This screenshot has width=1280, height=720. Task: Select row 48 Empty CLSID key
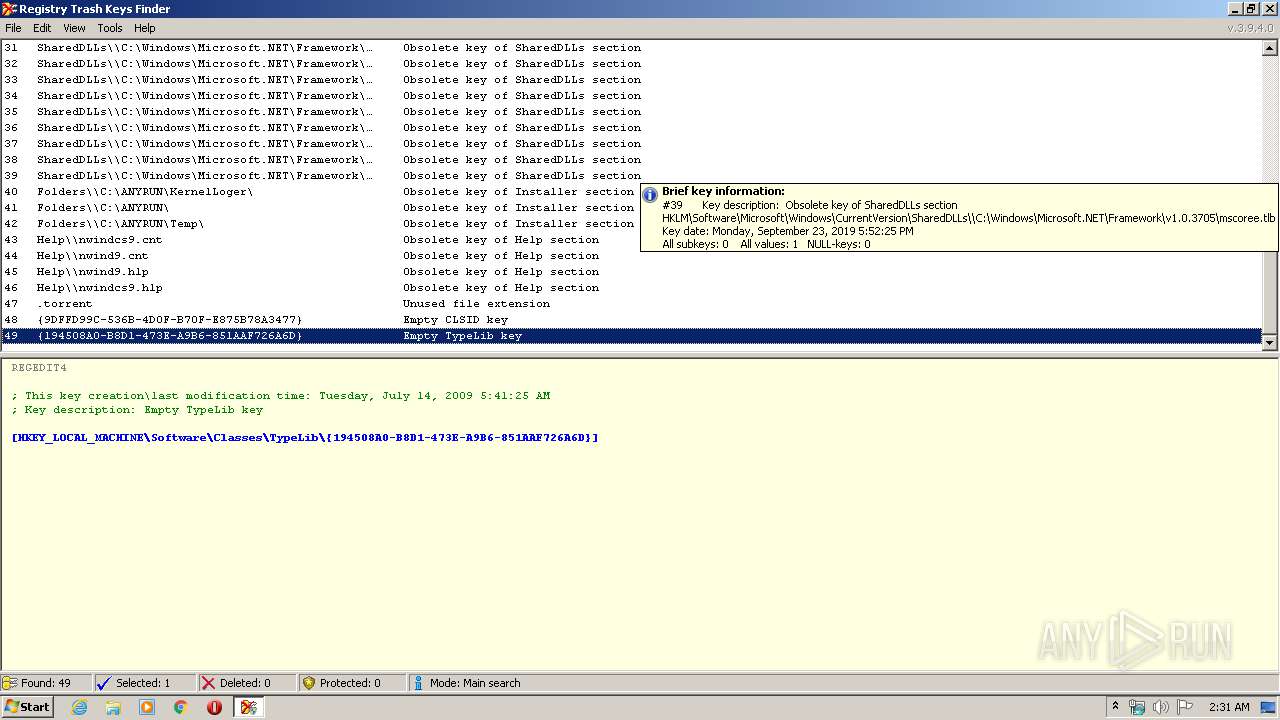point(631,320)
